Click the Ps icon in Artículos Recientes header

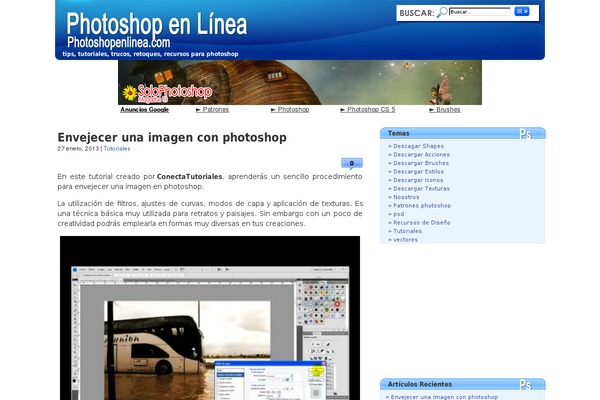point(525,384)
